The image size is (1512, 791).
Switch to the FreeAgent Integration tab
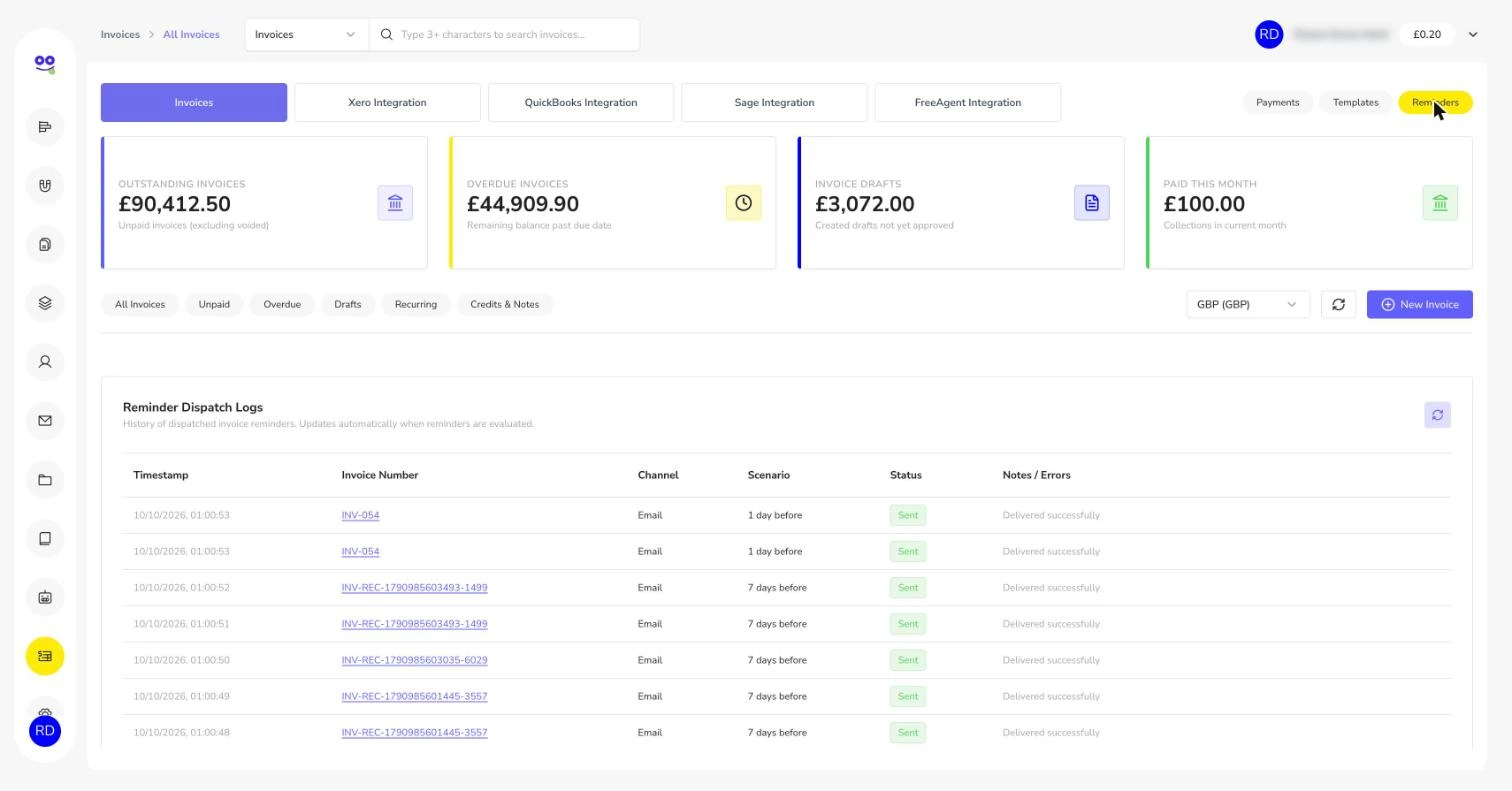pyautogui.click(x=968, y=102)
